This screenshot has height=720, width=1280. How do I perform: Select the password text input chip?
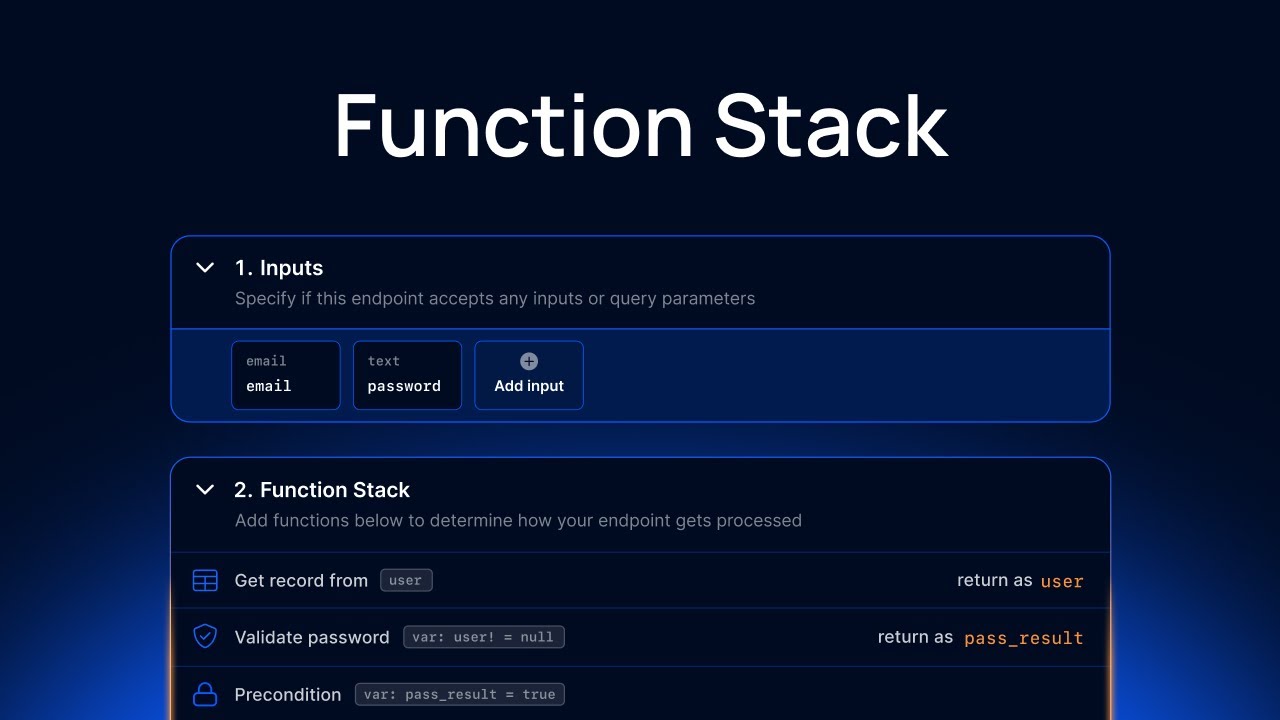(407, 375)
